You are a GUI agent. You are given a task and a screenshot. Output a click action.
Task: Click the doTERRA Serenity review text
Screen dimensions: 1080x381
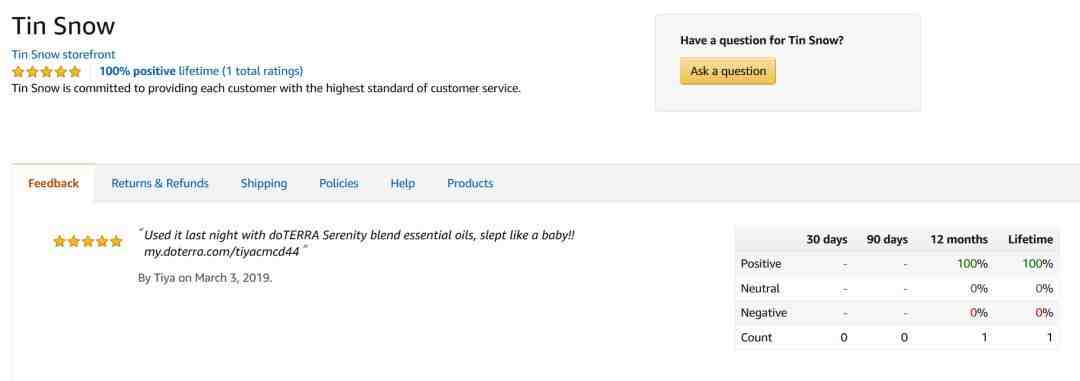pos(357,243)
